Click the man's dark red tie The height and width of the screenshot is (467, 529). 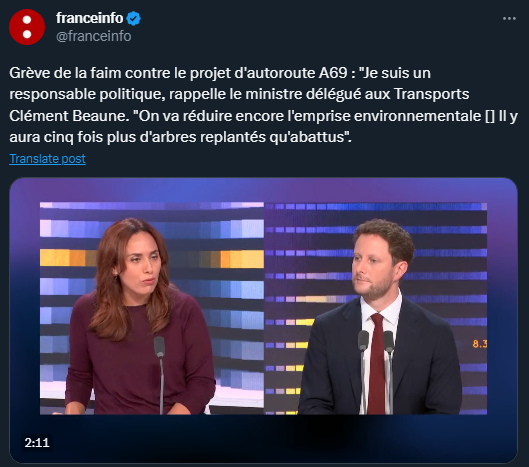tap(377, 364)
